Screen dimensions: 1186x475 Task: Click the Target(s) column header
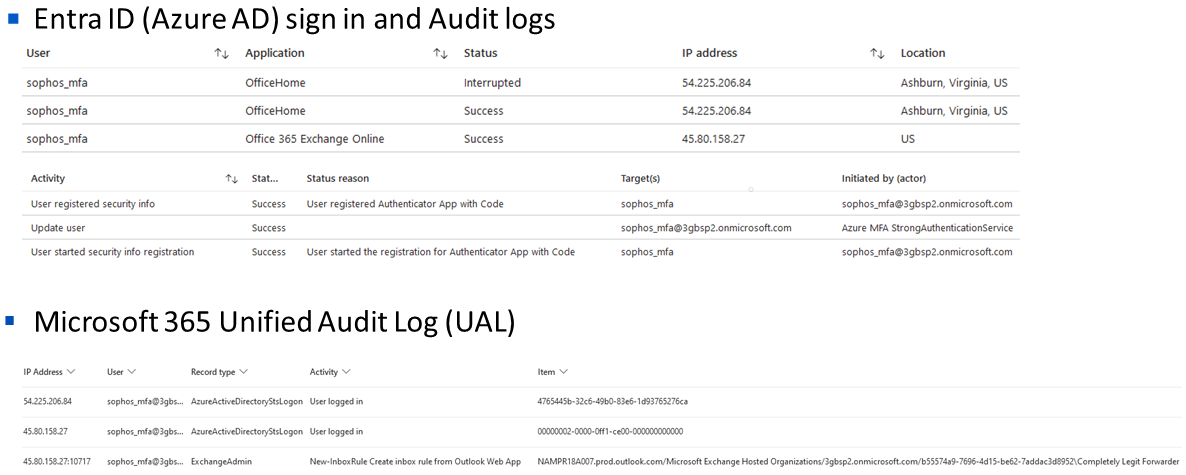[x=640, y=179]
